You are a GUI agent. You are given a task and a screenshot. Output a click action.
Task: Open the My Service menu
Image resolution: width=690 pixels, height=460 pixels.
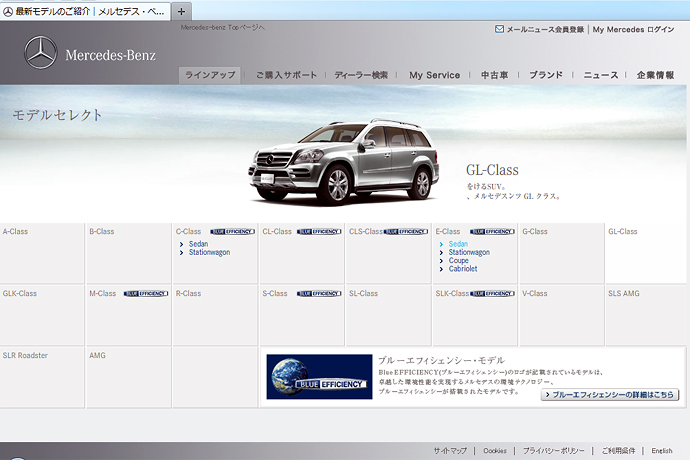pos(434,75)
